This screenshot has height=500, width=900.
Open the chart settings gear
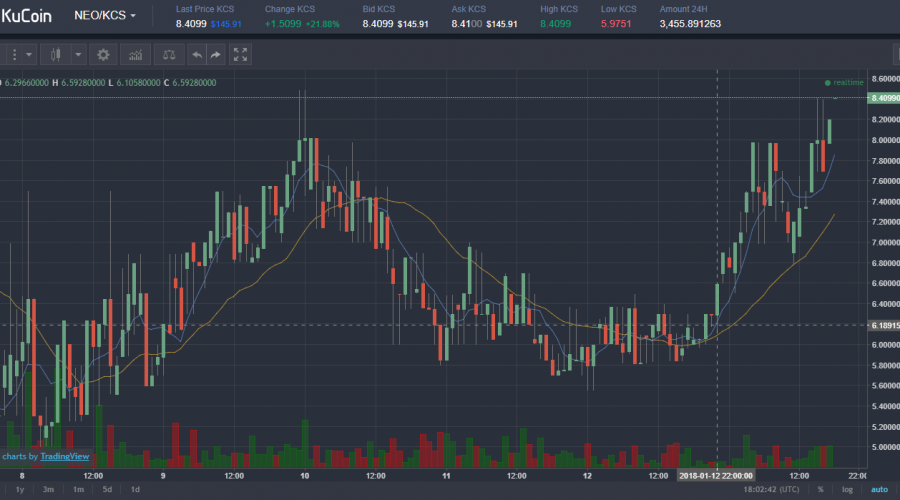(x=104, y=54)
